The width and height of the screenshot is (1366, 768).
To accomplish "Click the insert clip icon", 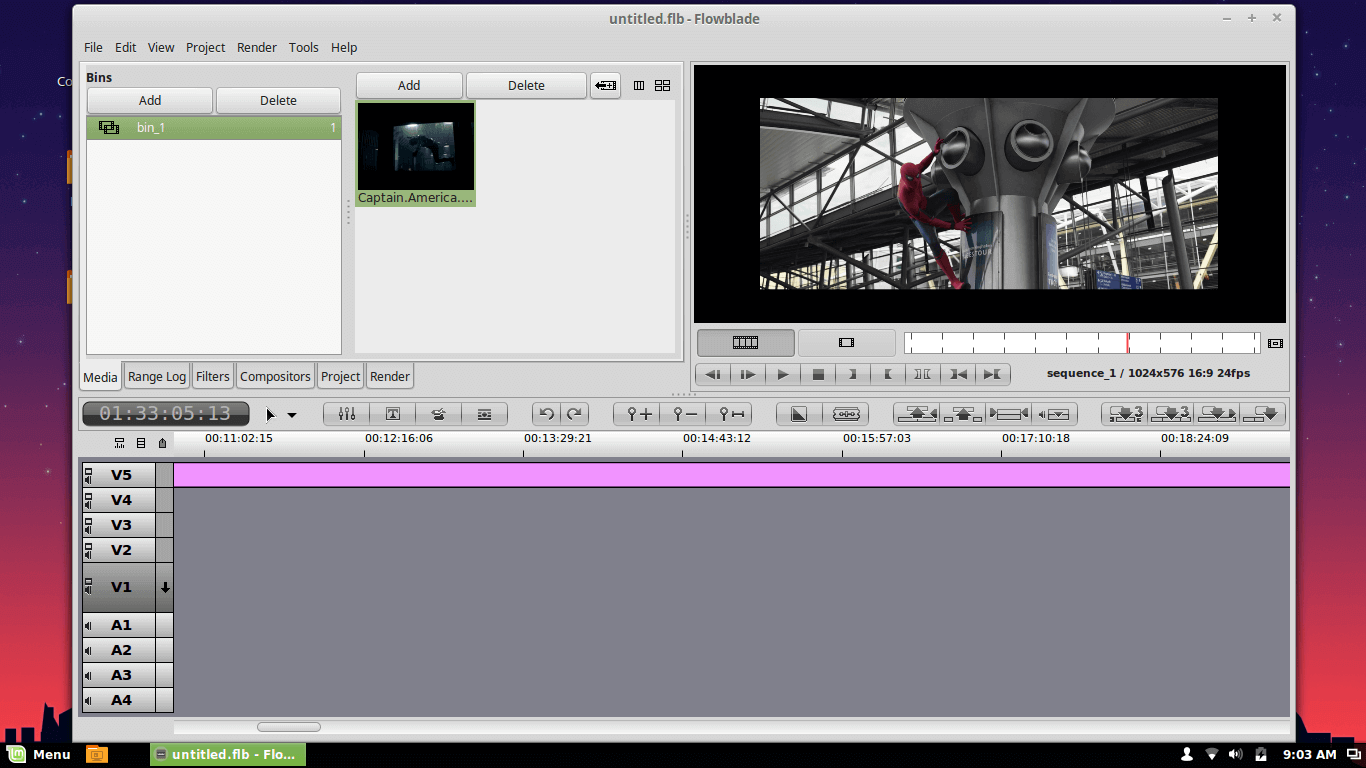I will point(1217,414).
